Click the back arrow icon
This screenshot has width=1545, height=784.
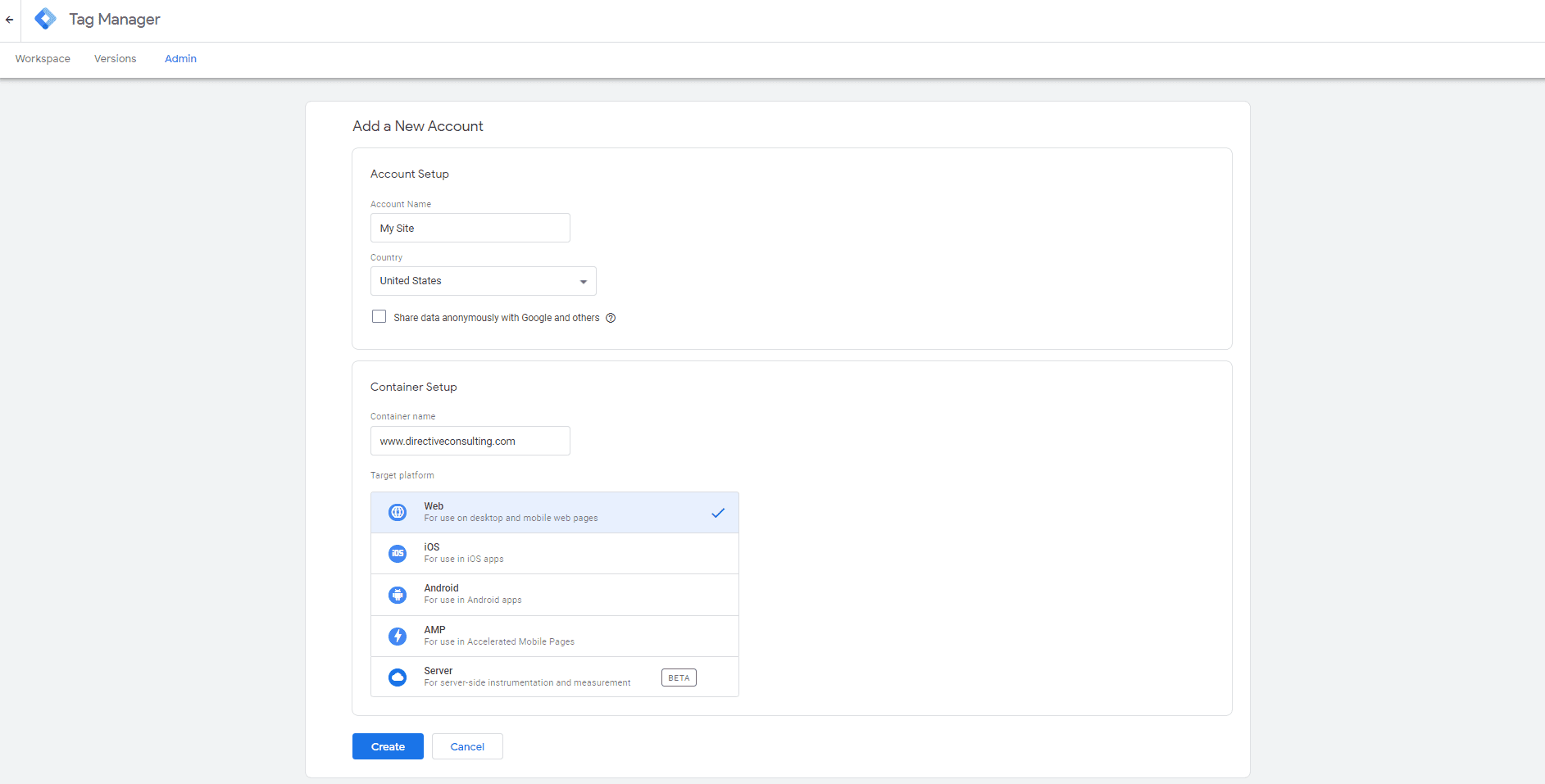[9, 20]
